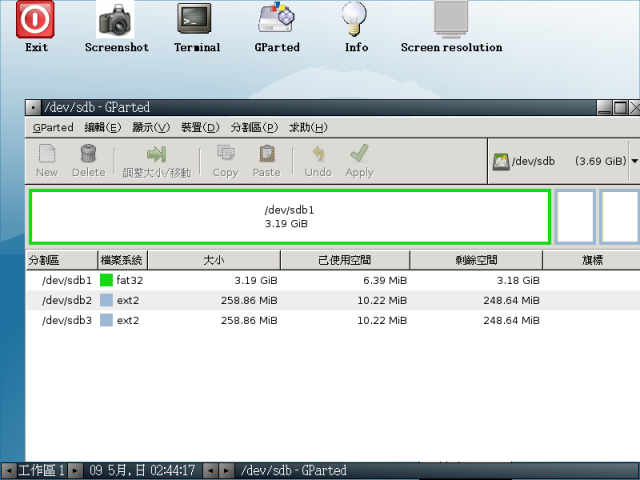Screen dimensions: 640x480
Task: Sort by the 分割區 column header
Action: [x=62, y=260]
